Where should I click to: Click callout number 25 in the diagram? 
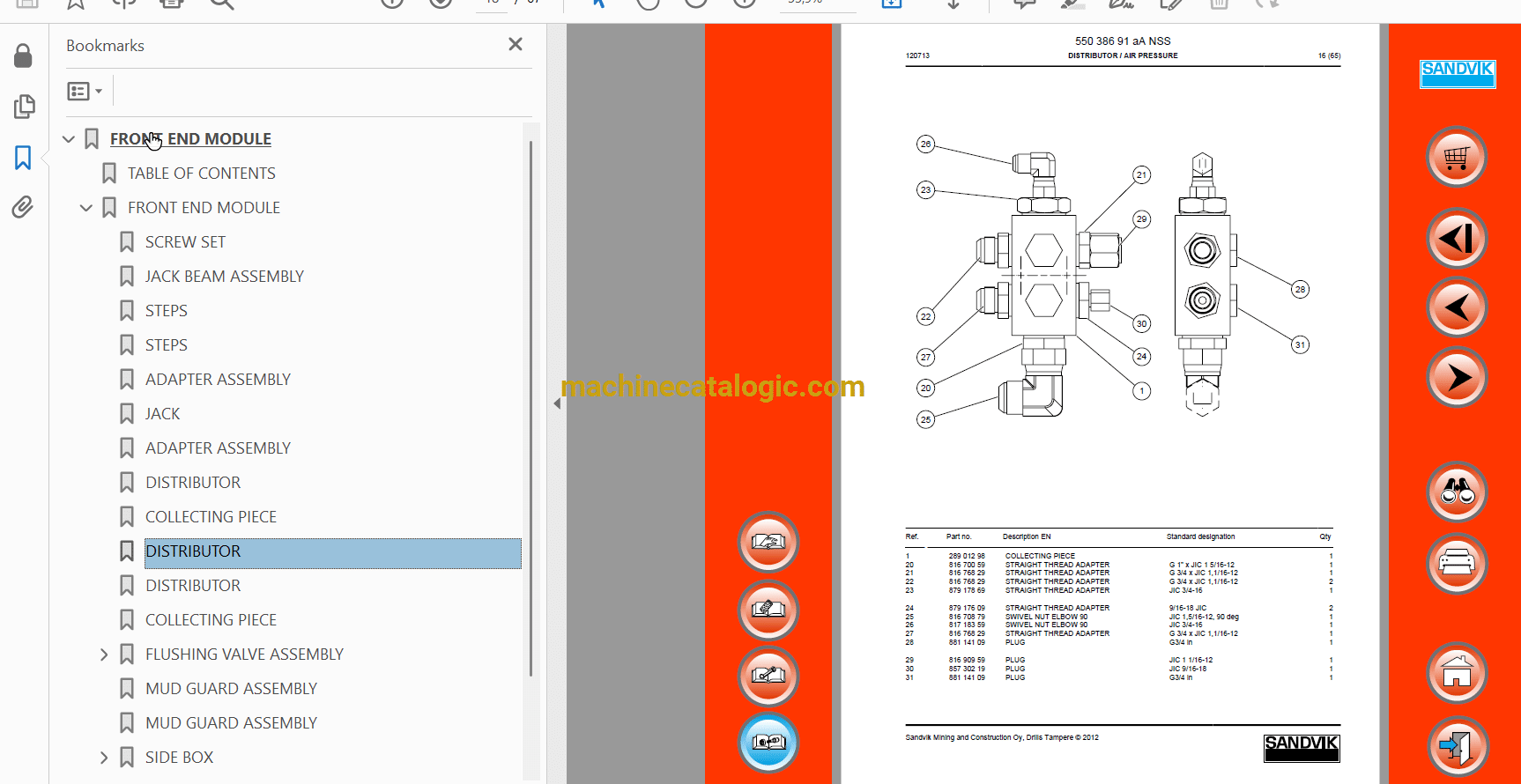[925, 419]
